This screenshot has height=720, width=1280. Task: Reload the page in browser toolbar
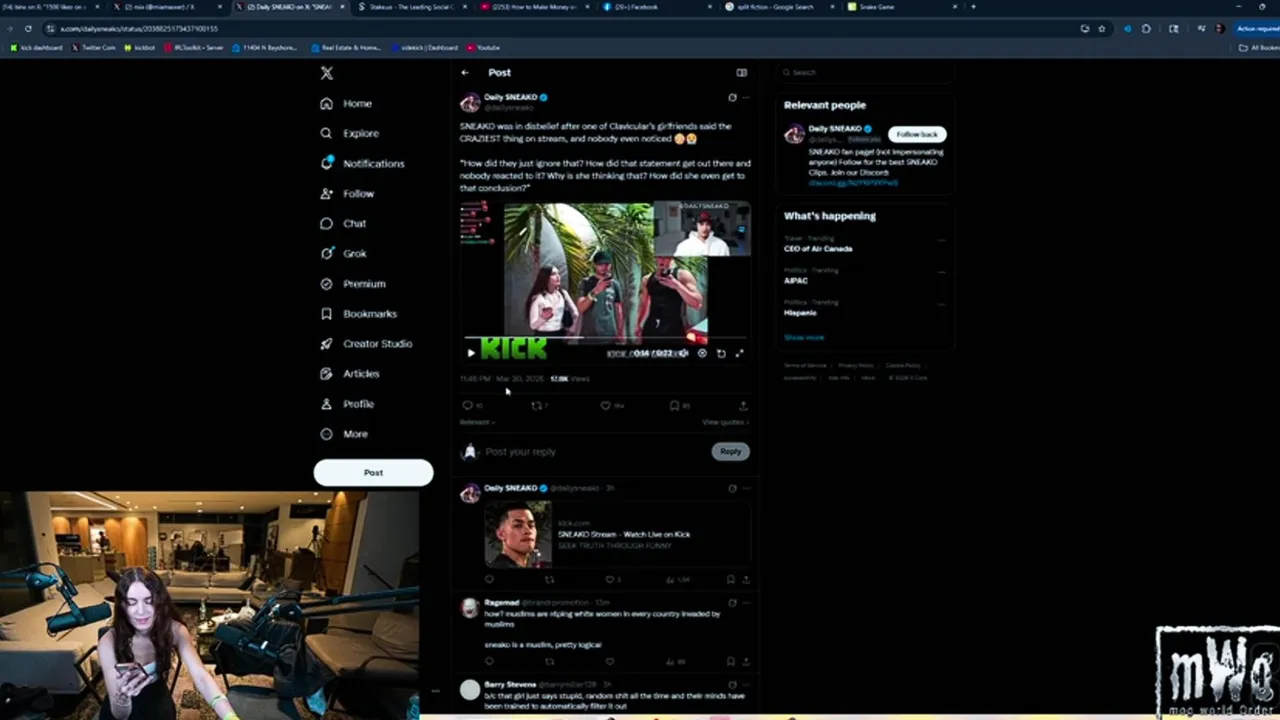[x=28, y=29]
